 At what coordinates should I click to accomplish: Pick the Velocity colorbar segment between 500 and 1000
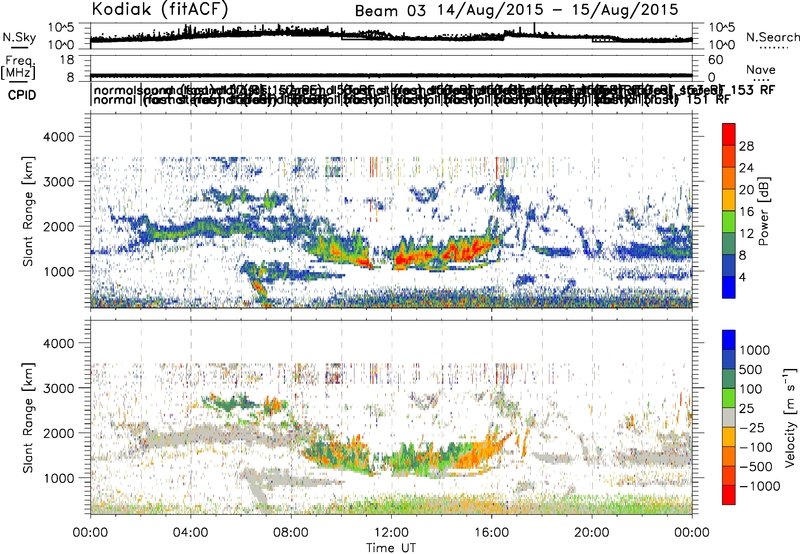(729, 360)
